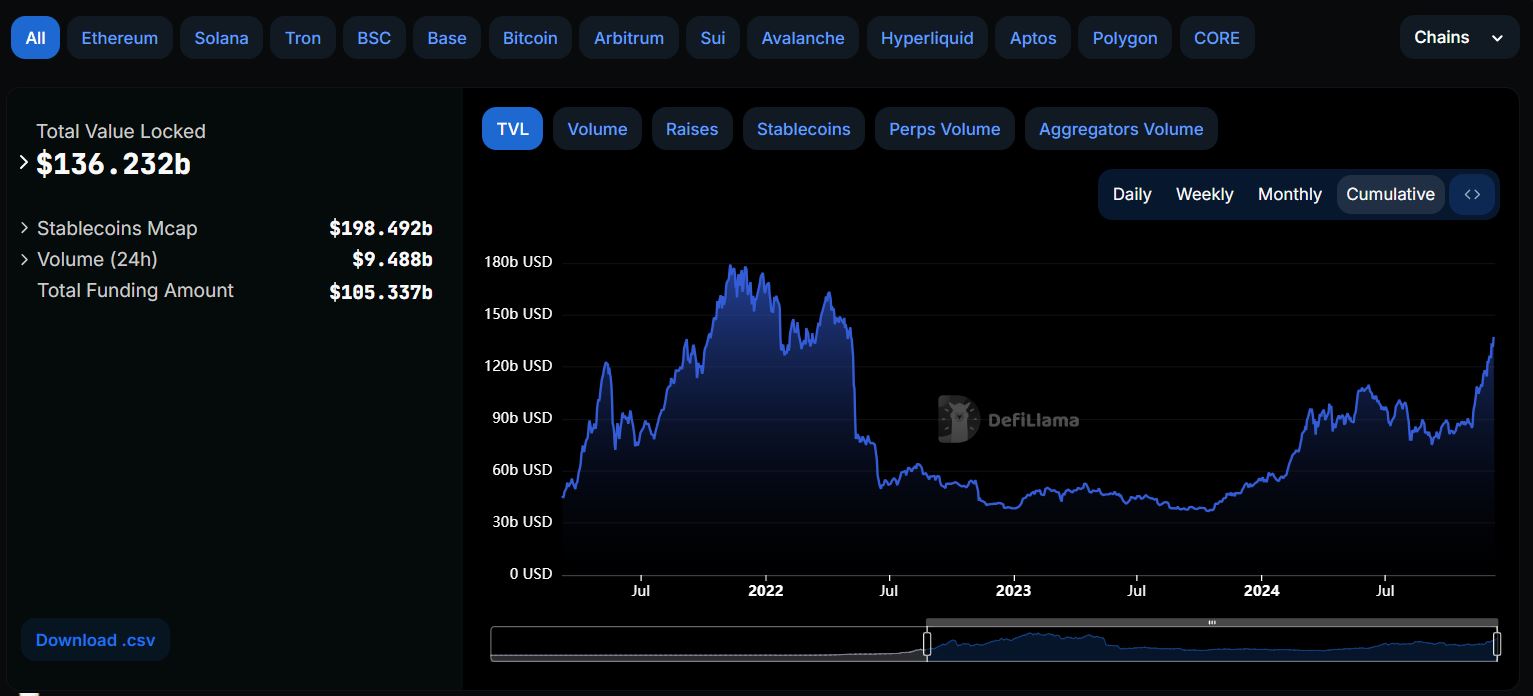This screenshot has height=696, width=1533.
Task: Click the 2022 x-axis label
Action: (x=766, y=590)
